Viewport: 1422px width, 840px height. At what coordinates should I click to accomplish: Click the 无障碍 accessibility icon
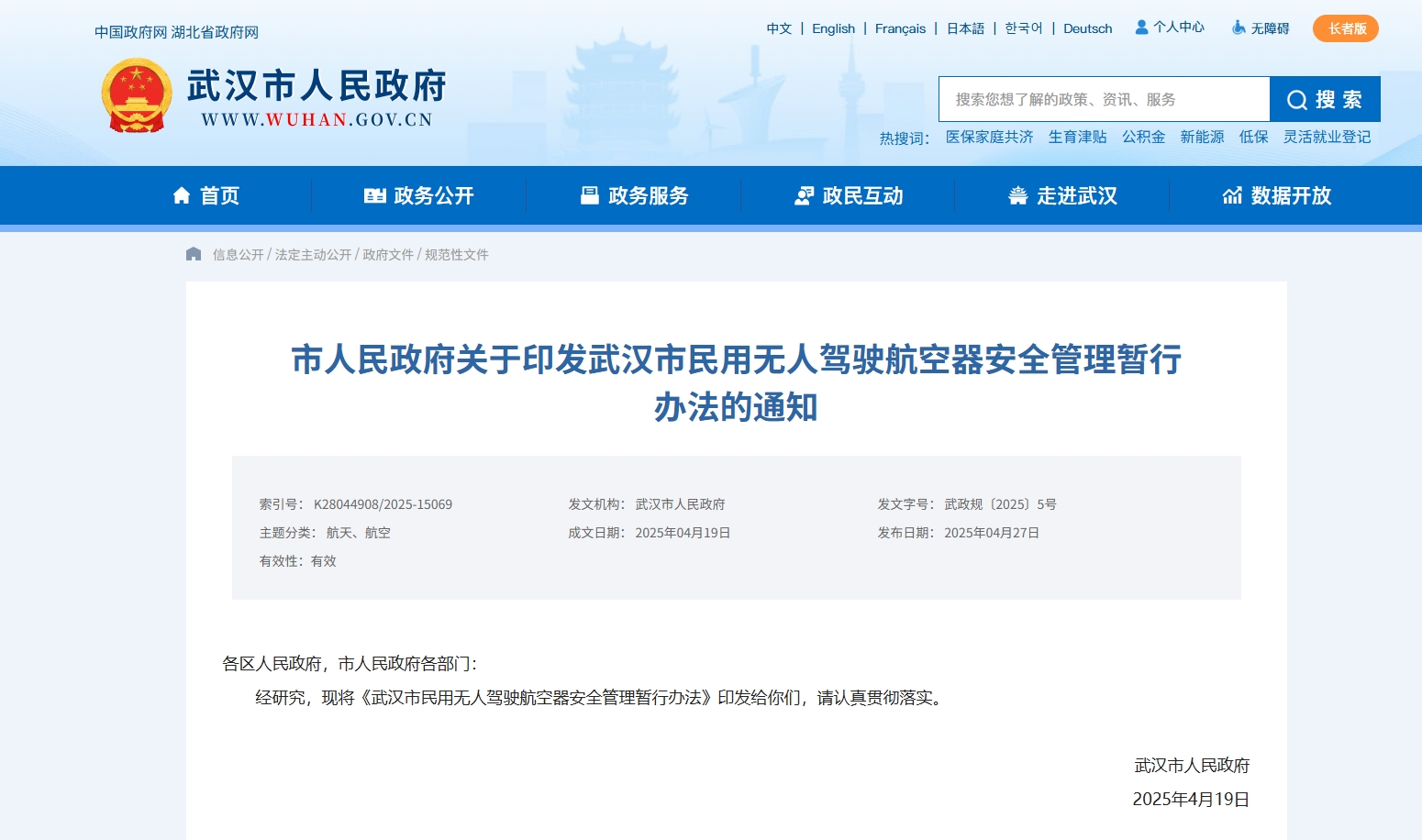click(x=1239, y=28)
